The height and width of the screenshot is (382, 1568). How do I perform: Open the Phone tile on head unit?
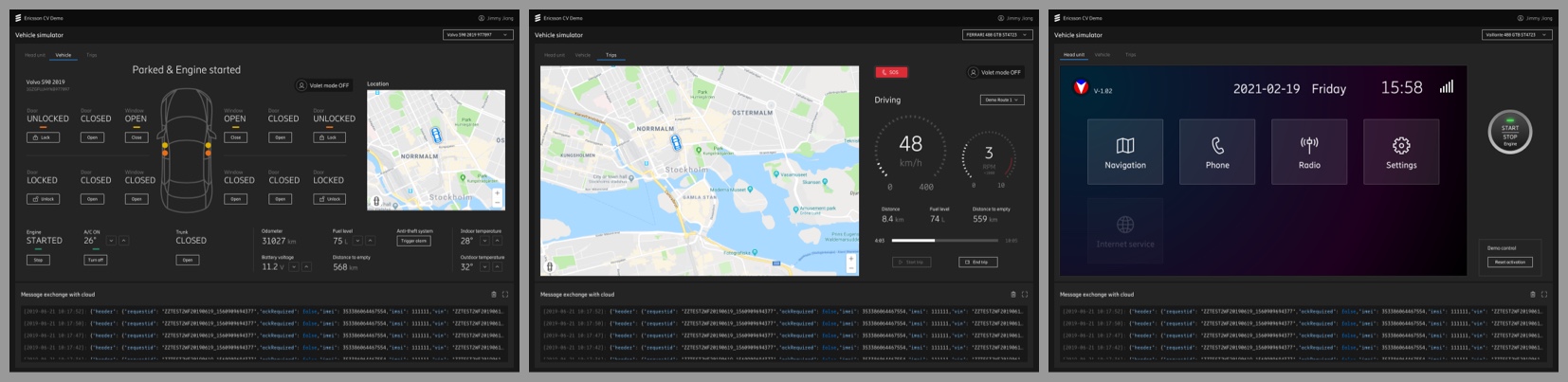pyautogui.click(x=1217, y=151)
